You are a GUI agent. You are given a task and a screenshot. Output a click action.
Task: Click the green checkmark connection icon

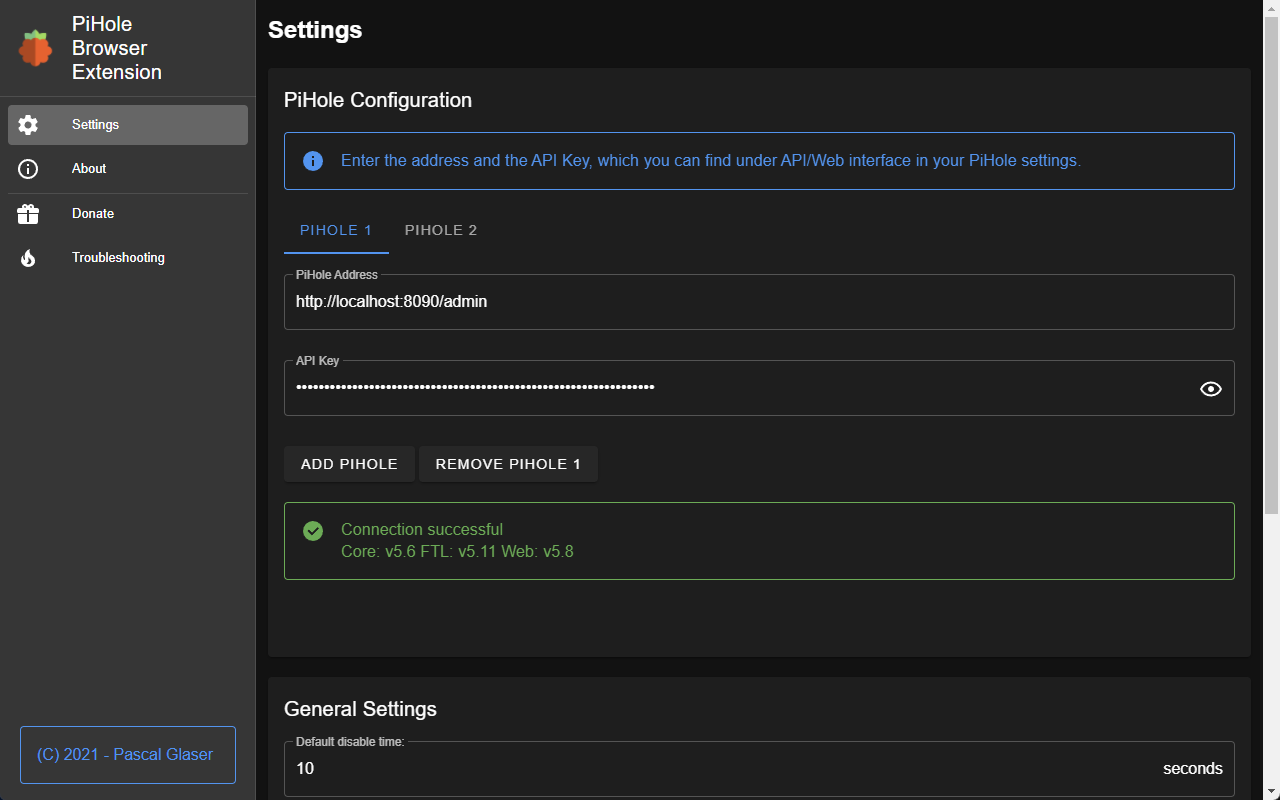pos(313,530)
